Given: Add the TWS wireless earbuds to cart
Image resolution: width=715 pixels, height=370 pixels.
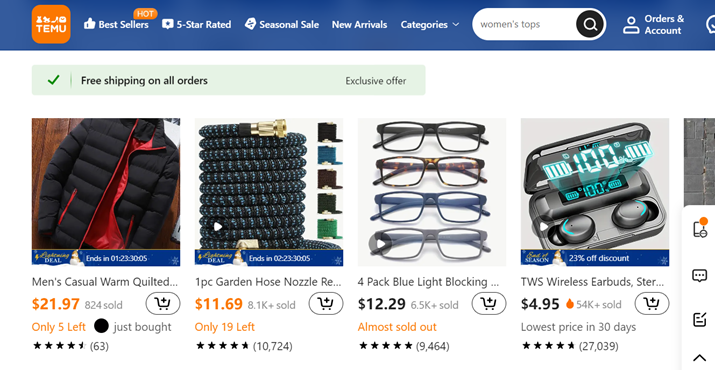Looking at the screenshot, I should click(652, 303).
